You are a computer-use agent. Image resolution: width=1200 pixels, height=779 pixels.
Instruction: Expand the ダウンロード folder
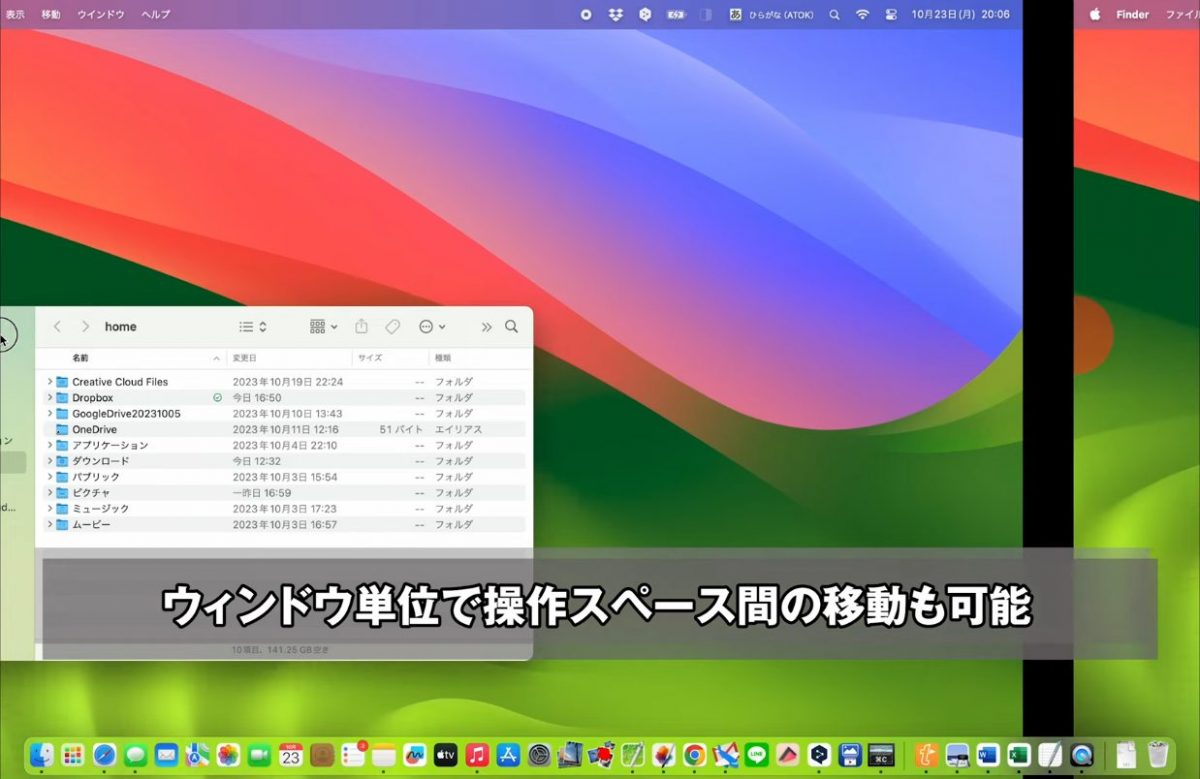pyautogui.click(x=50, y=461)
